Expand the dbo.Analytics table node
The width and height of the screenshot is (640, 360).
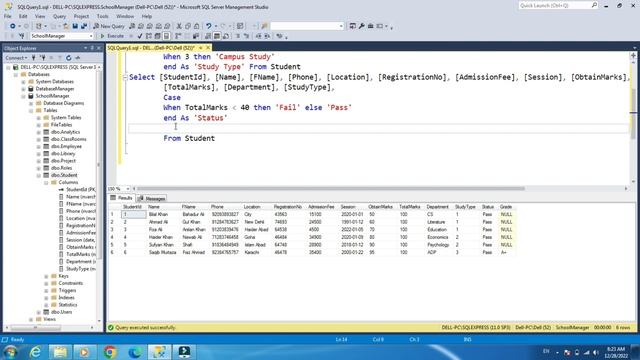click(38, 132)
